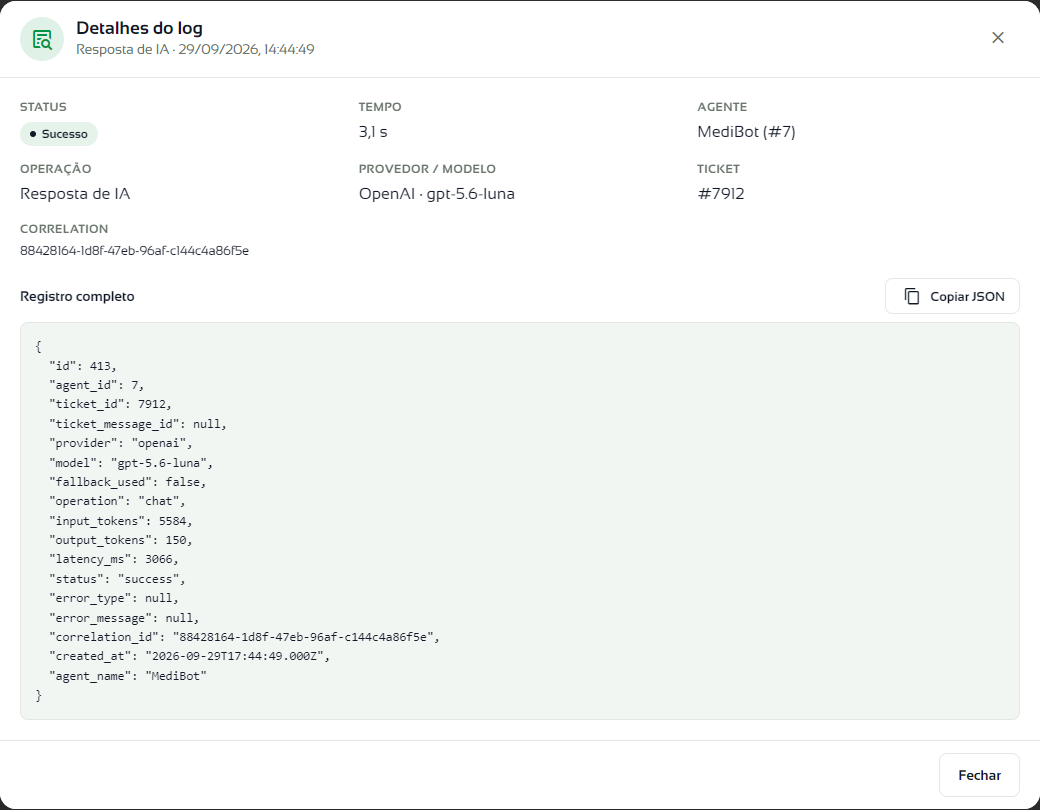Image resolution: width=1040 pixels, height=810 pixels.
Task: Click the JSON "created_at" timestamp line
Action: [x=190, y=657]
